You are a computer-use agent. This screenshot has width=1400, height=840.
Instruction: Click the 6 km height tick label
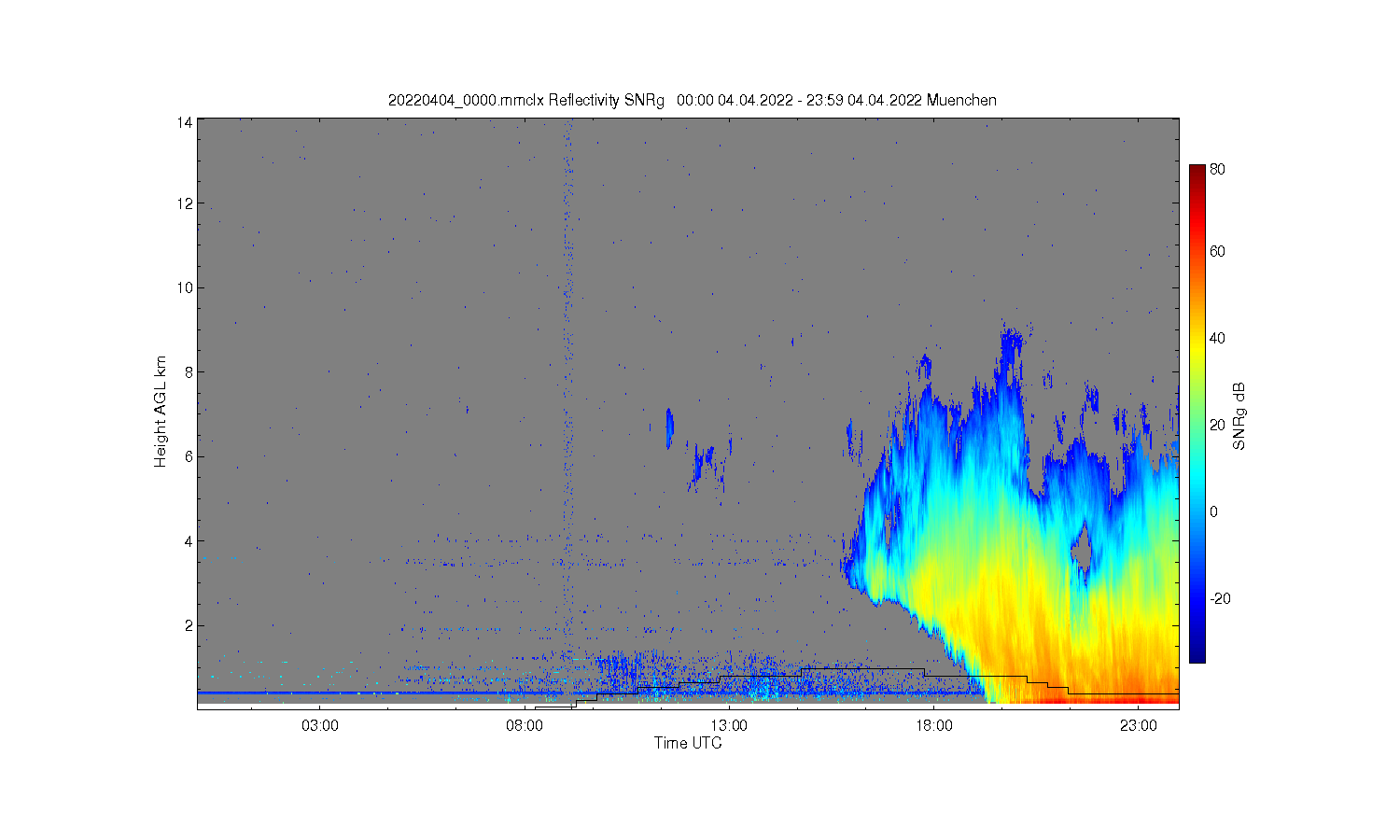coord(189,456)
